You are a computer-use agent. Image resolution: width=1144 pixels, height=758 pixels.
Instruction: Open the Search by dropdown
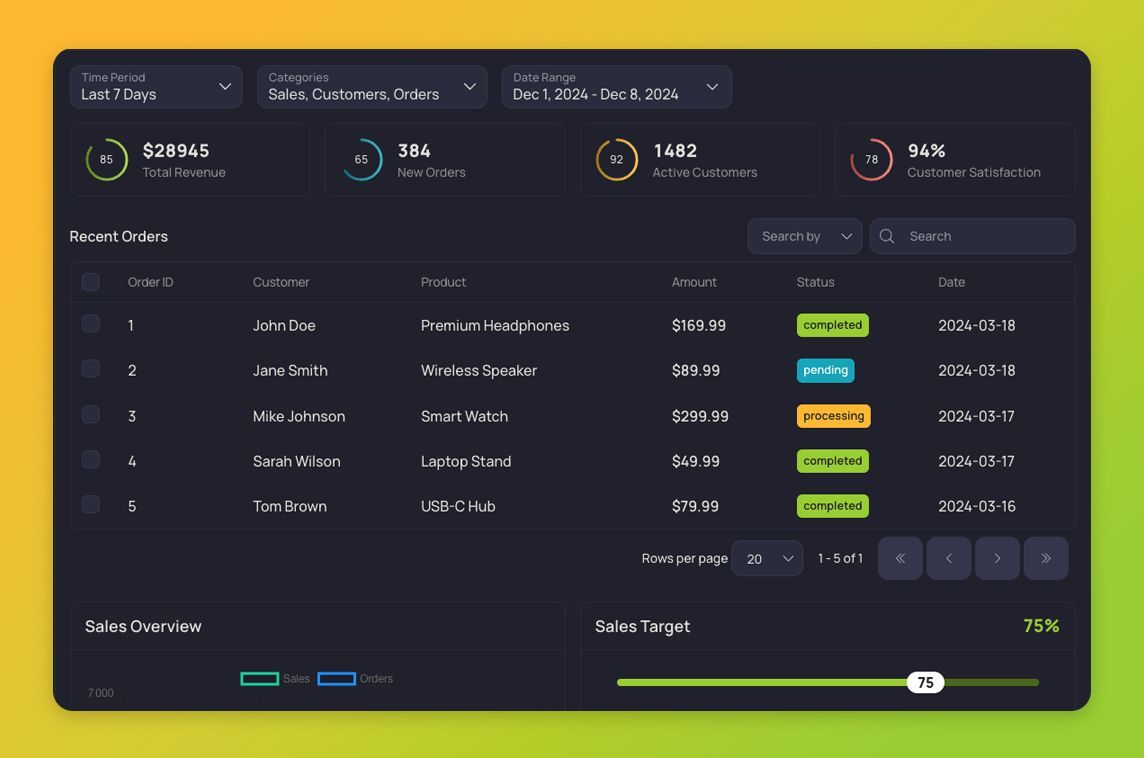tap(805, 236)
